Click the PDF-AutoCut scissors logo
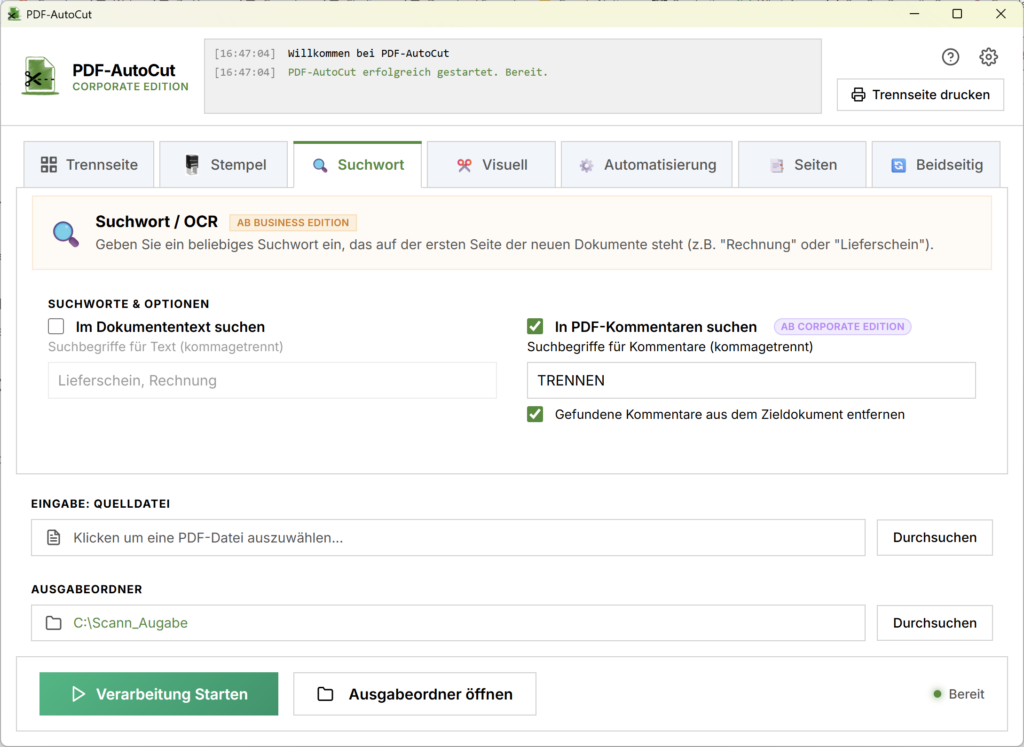1024x747 pixels. pyautogui.click(x=40, y=76)
